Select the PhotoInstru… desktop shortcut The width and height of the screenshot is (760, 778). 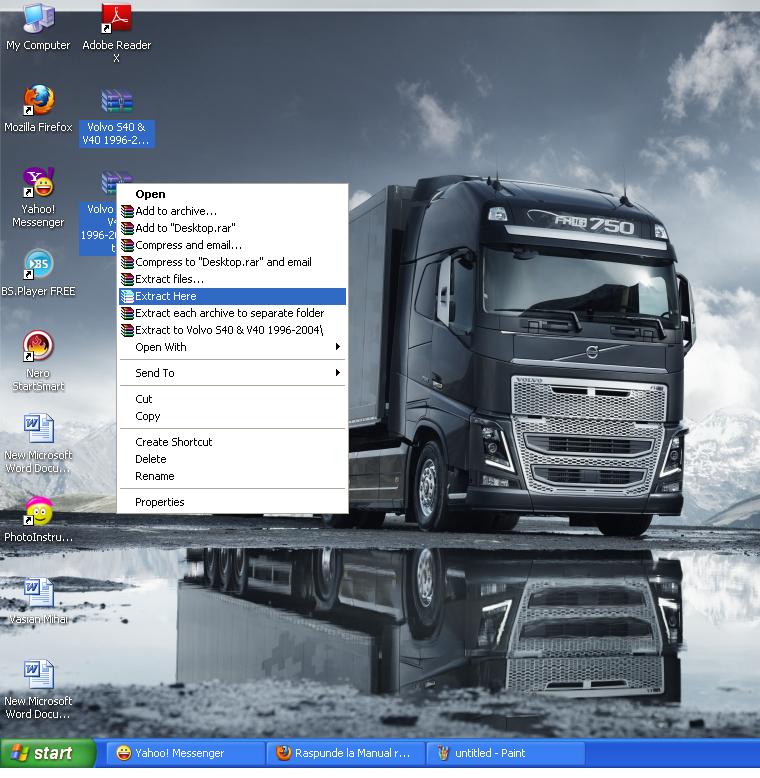38,519
